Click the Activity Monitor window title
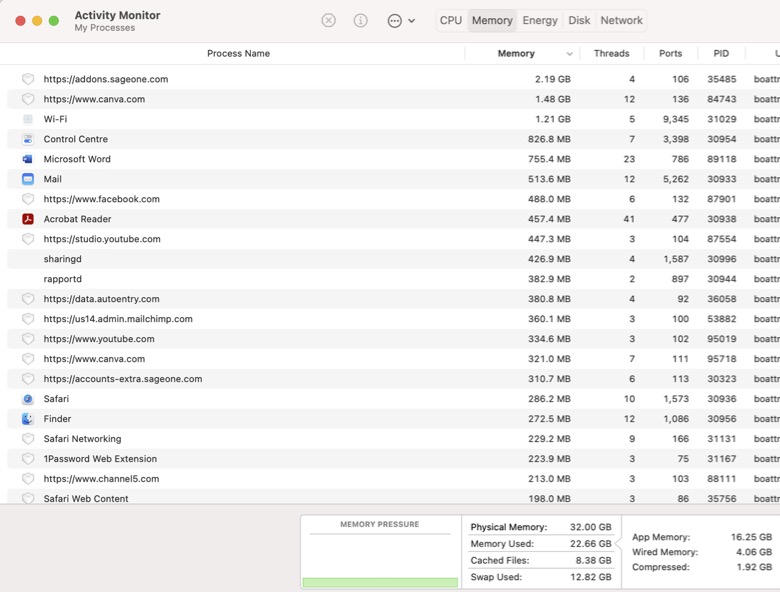Screen dimensions: 780x592 [117, 15]
